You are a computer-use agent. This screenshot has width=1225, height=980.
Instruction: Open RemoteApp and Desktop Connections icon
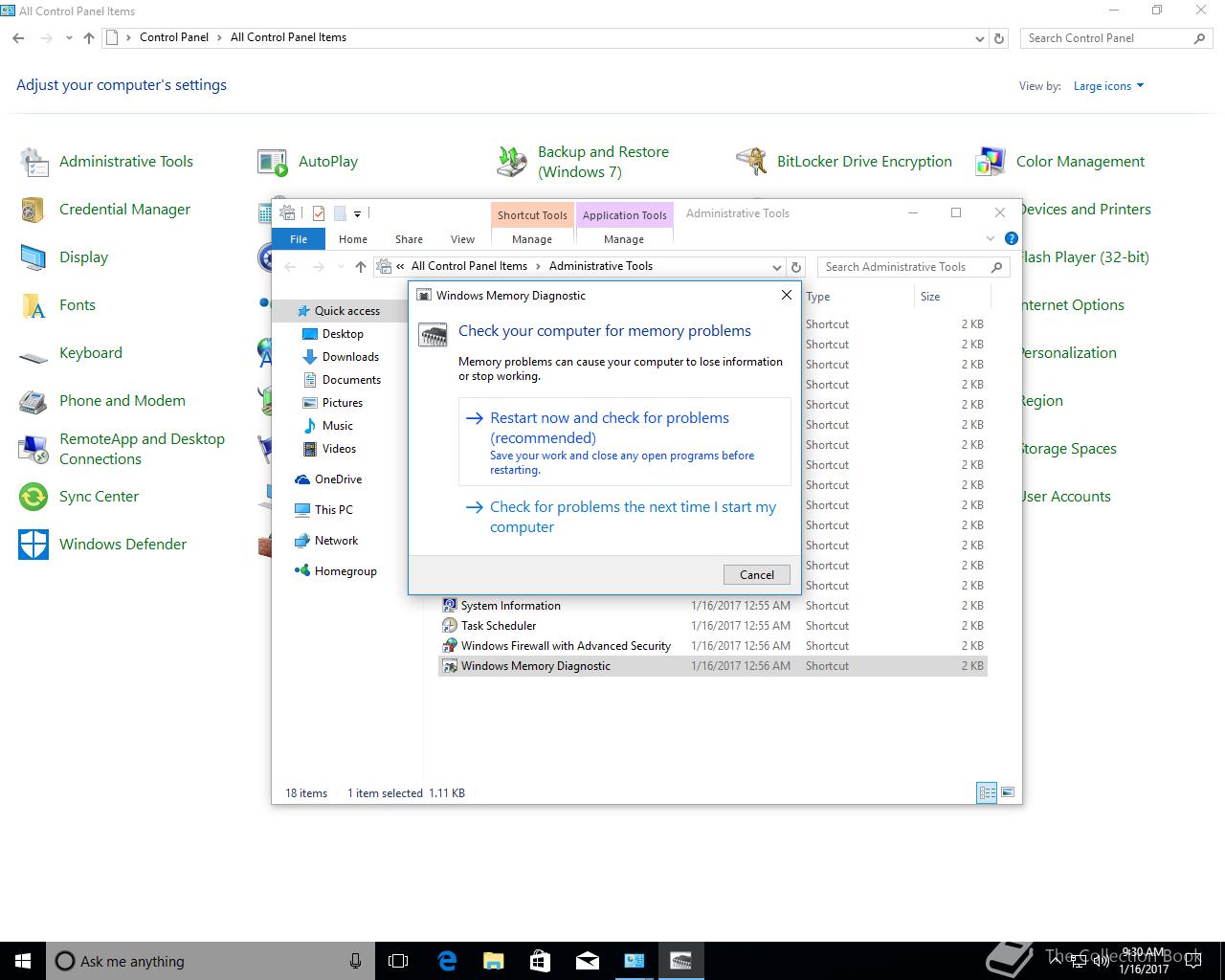pyautogui.click(x=33, y=449)
